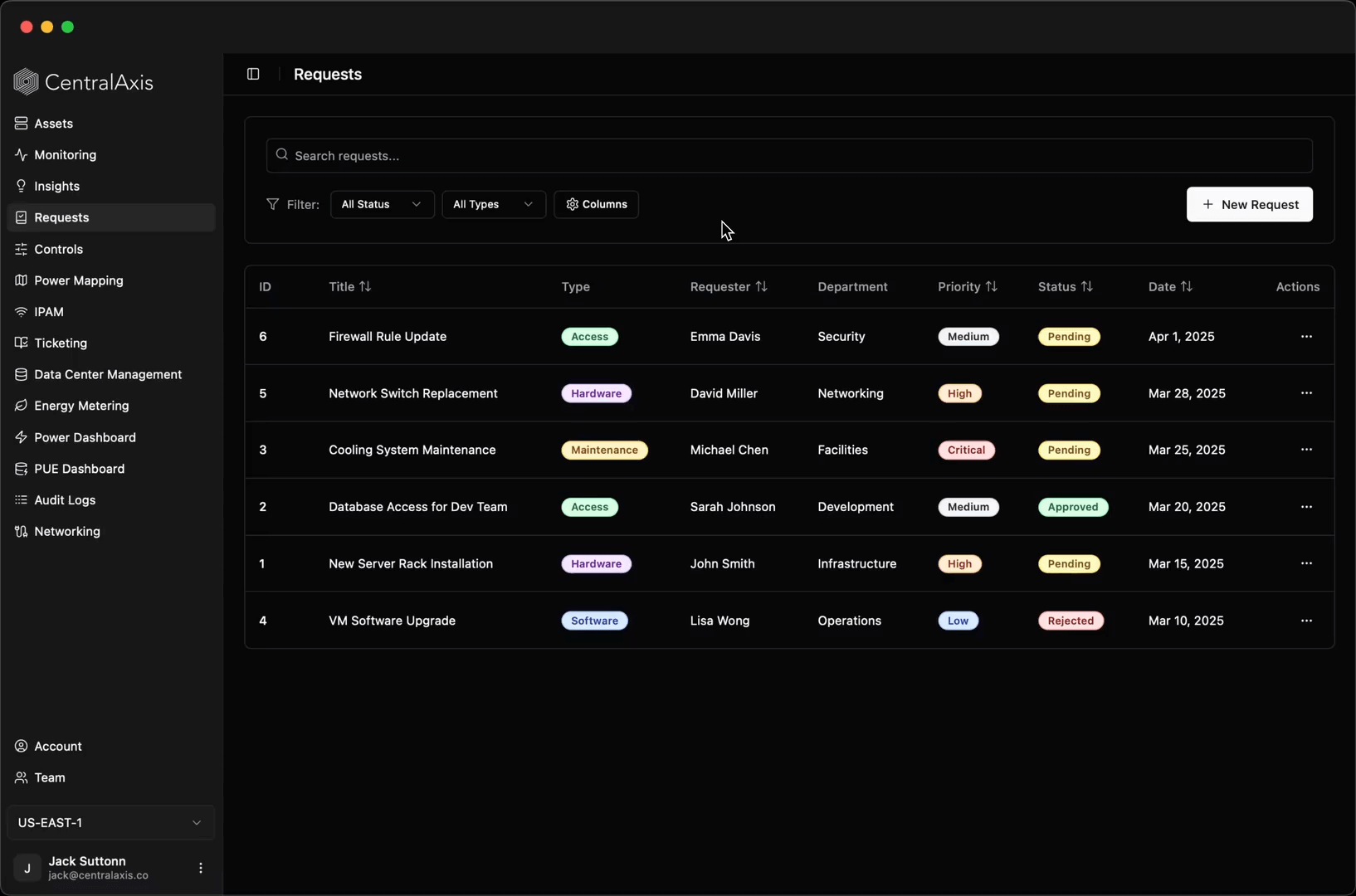Focus the Search requests input field
This screenshot has width=1356, height=896.
click(x=788, y=156)
